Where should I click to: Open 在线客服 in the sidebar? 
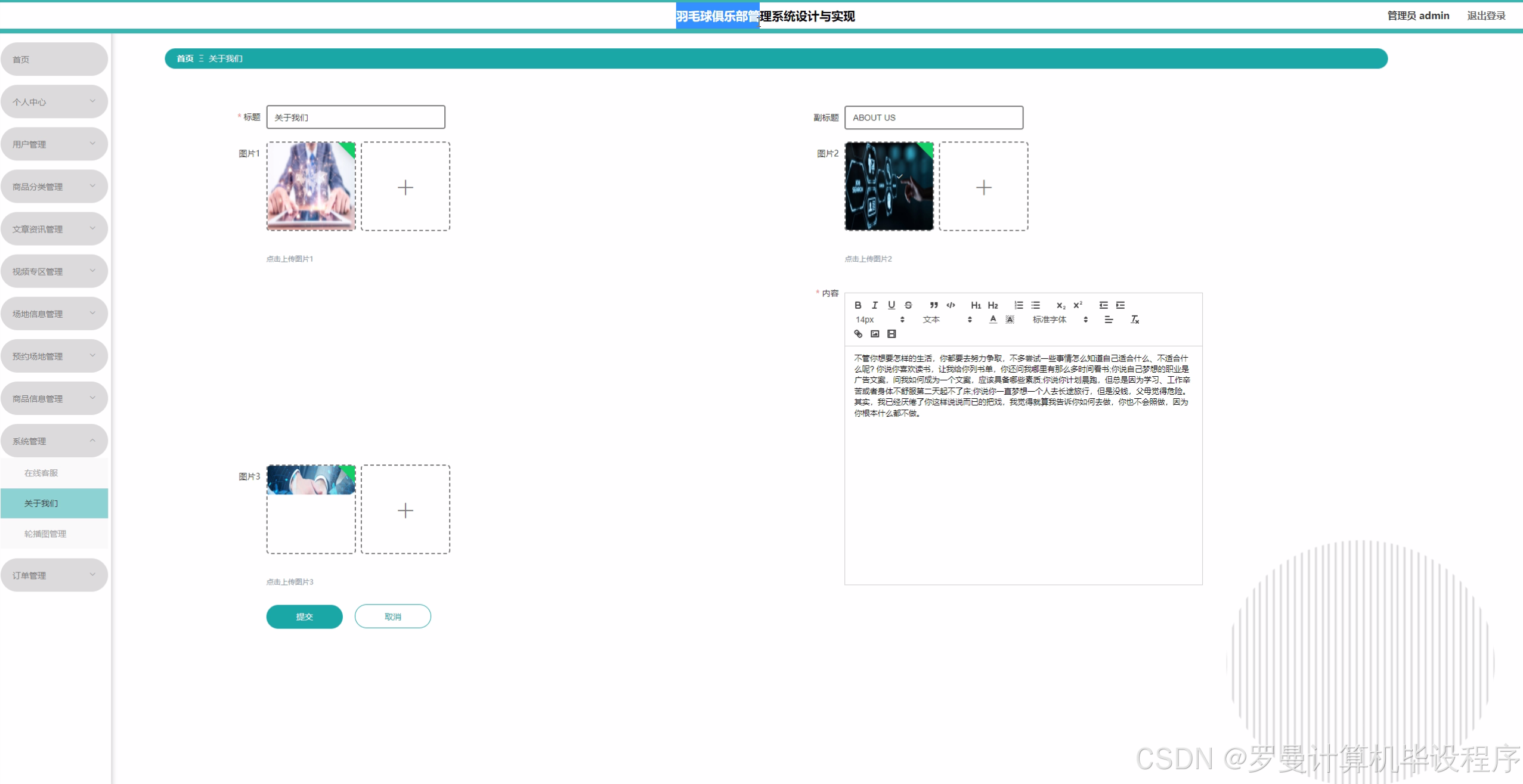(41, 473)
